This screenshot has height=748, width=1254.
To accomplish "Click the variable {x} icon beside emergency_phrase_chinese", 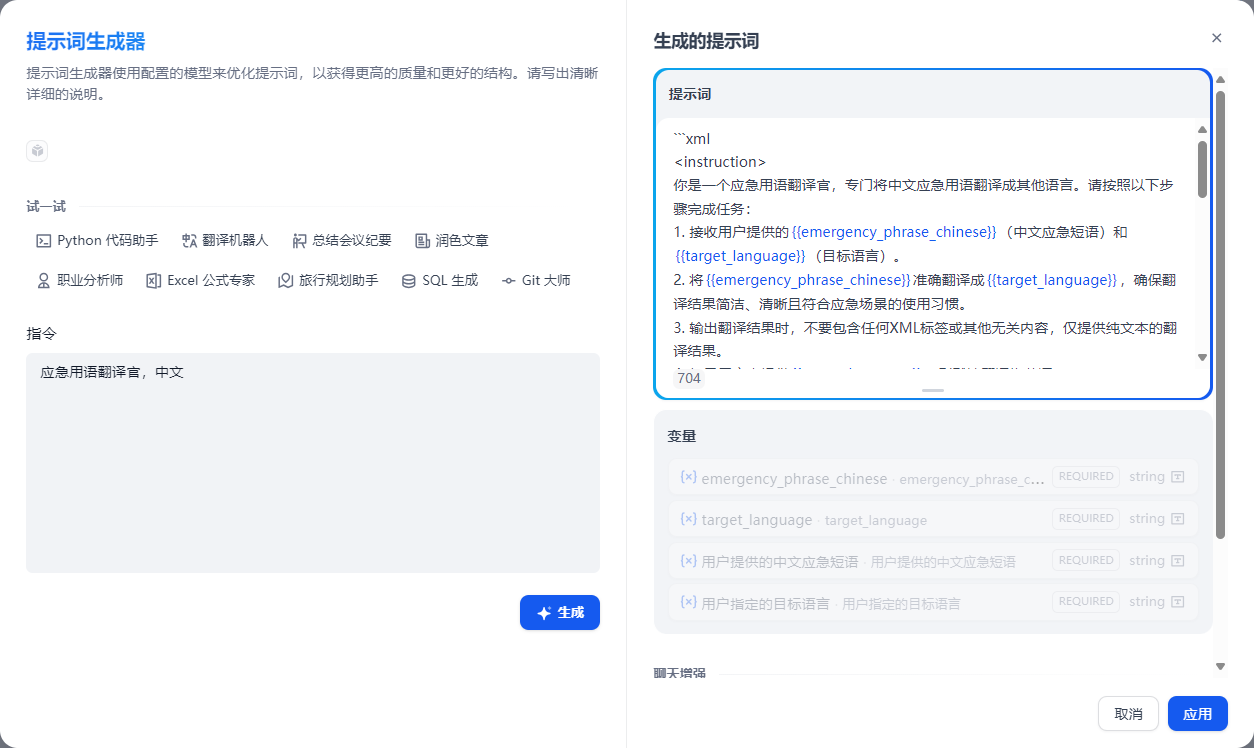I will click(688, 477).
